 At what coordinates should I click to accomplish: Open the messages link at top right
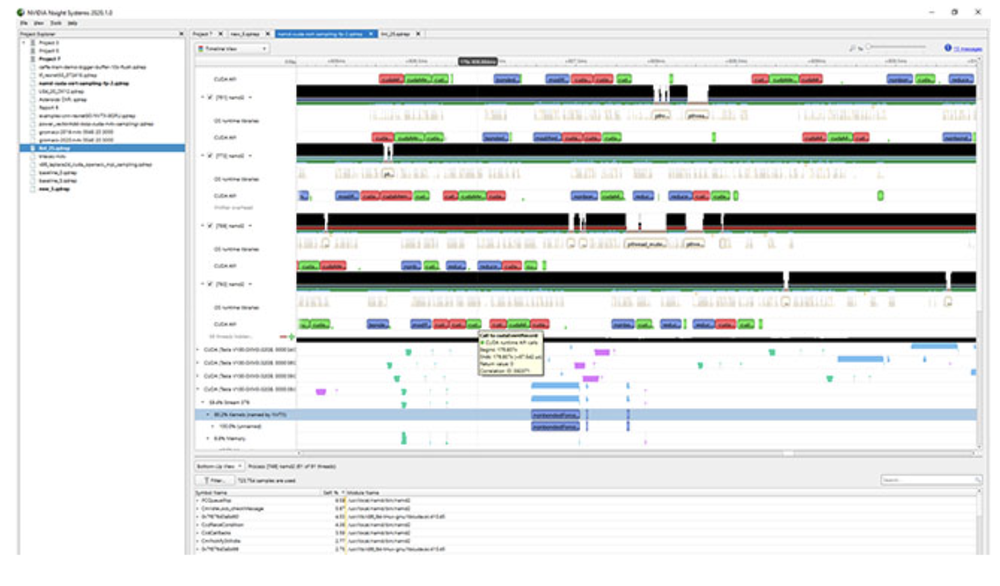(x=967, y=48)
